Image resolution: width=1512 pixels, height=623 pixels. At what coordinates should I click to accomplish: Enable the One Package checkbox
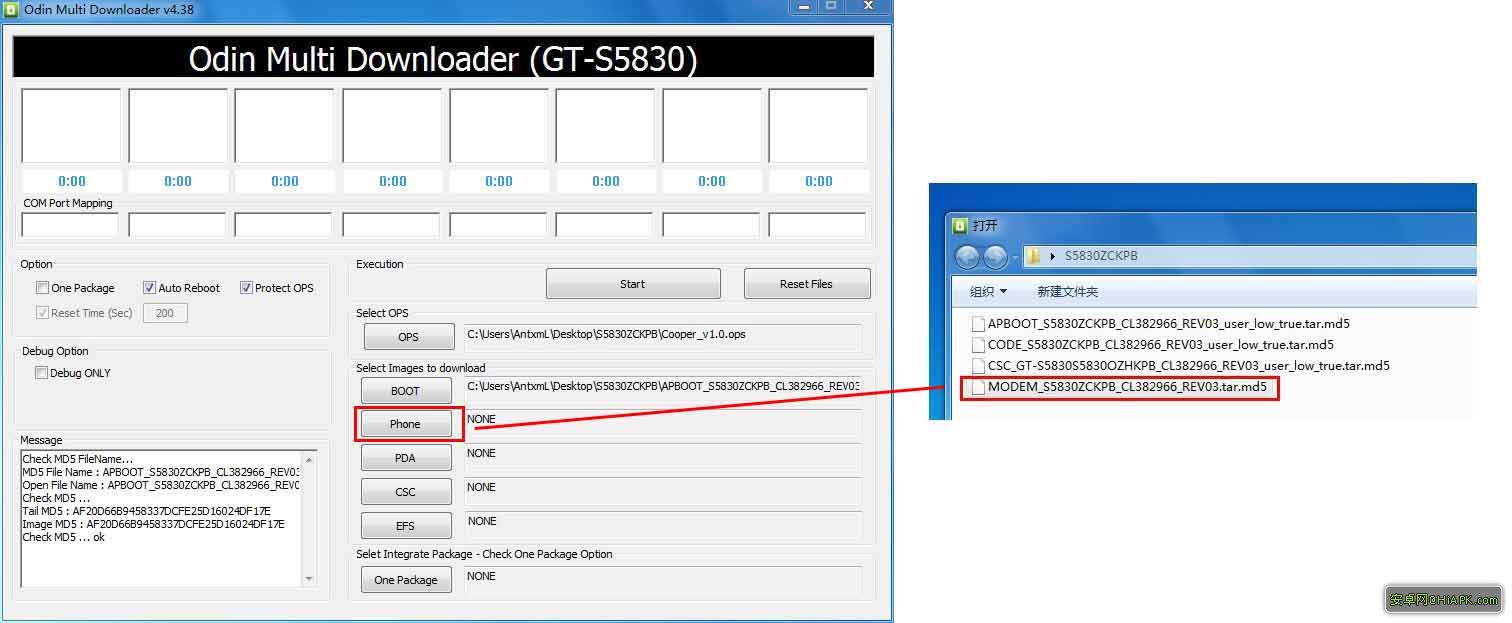pos(42,288)
